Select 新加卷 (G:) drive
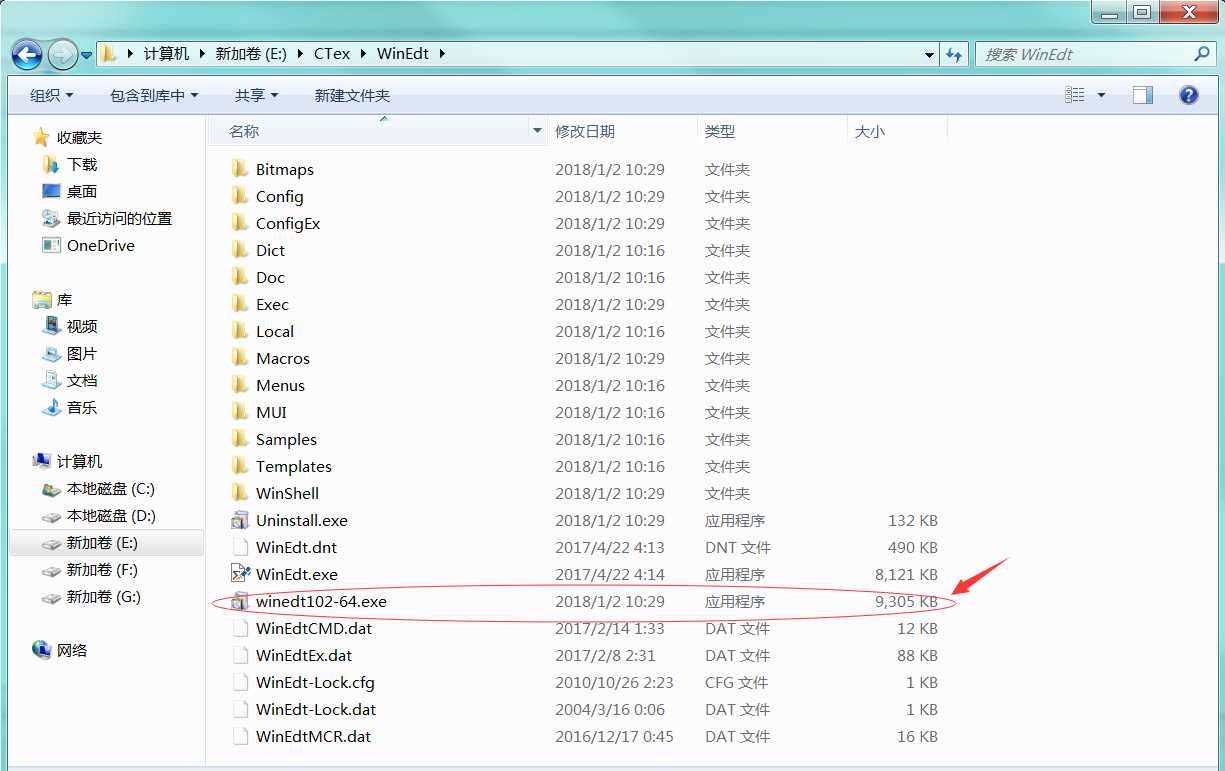 click(102, 597)
